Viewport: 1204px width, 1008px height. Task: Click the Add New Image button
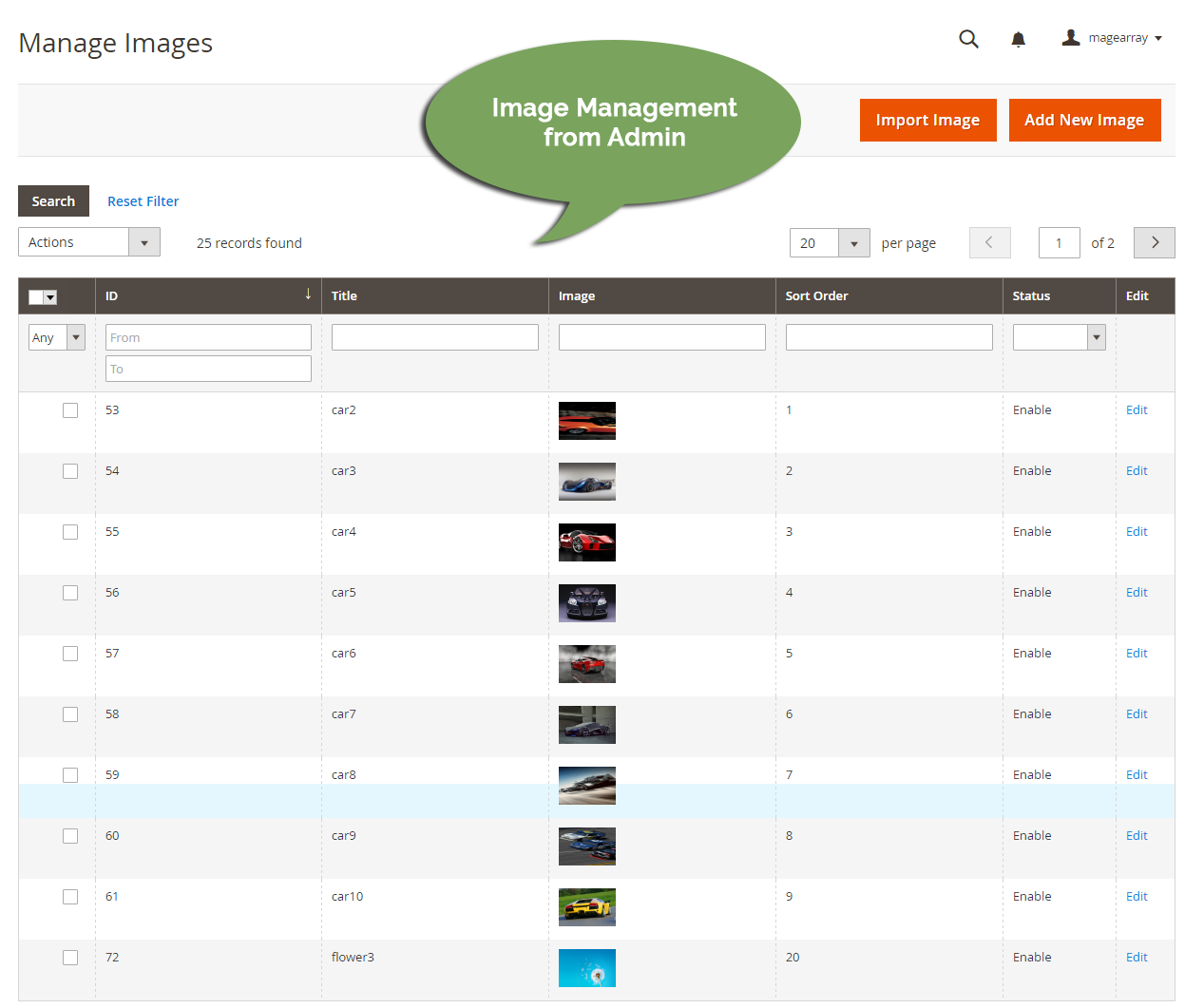(1084, 120)
